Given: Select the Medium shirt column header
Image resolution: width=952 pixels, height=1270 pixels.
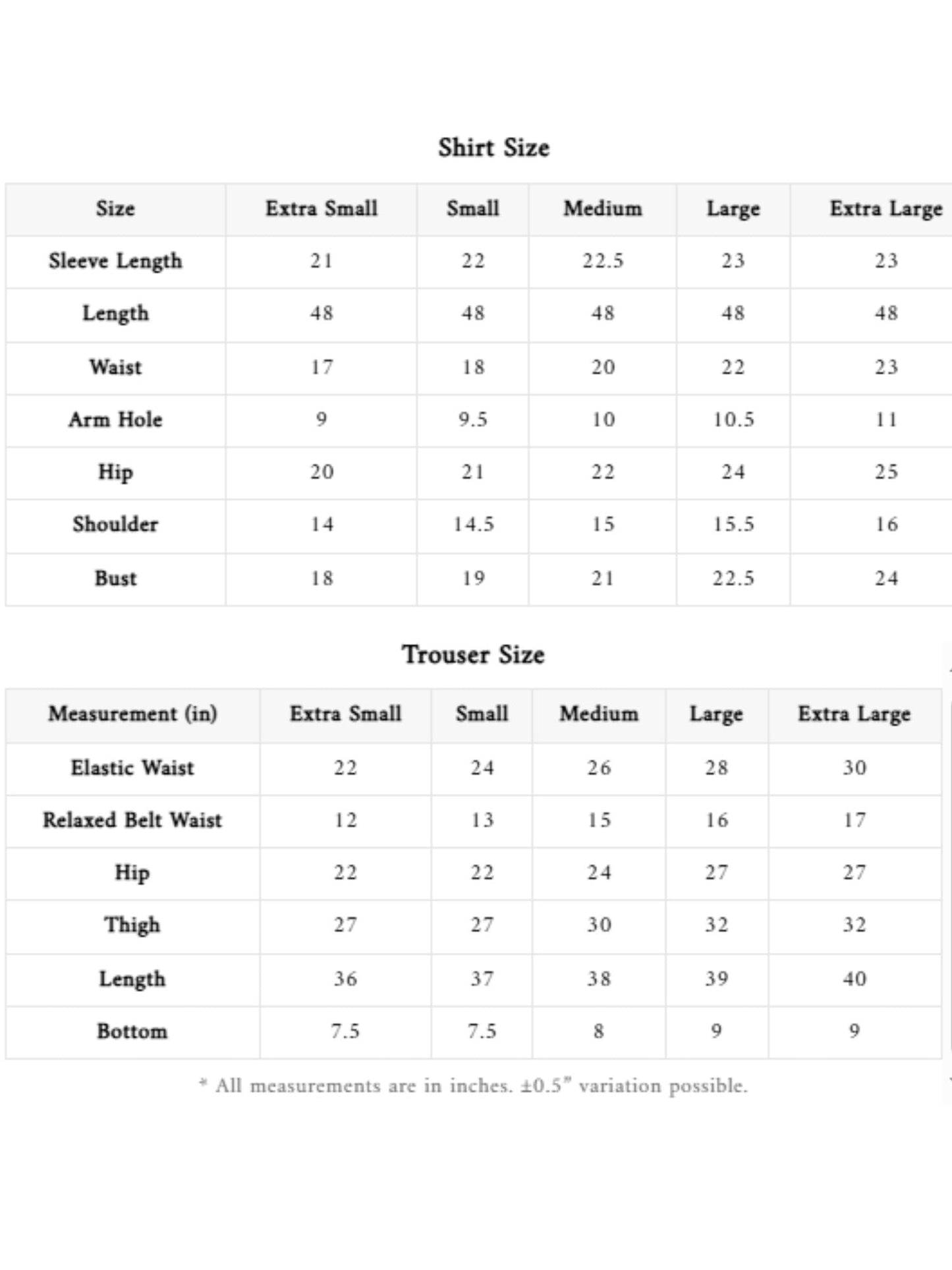Looking at the screenshot, I should click(x=602, y=209).
